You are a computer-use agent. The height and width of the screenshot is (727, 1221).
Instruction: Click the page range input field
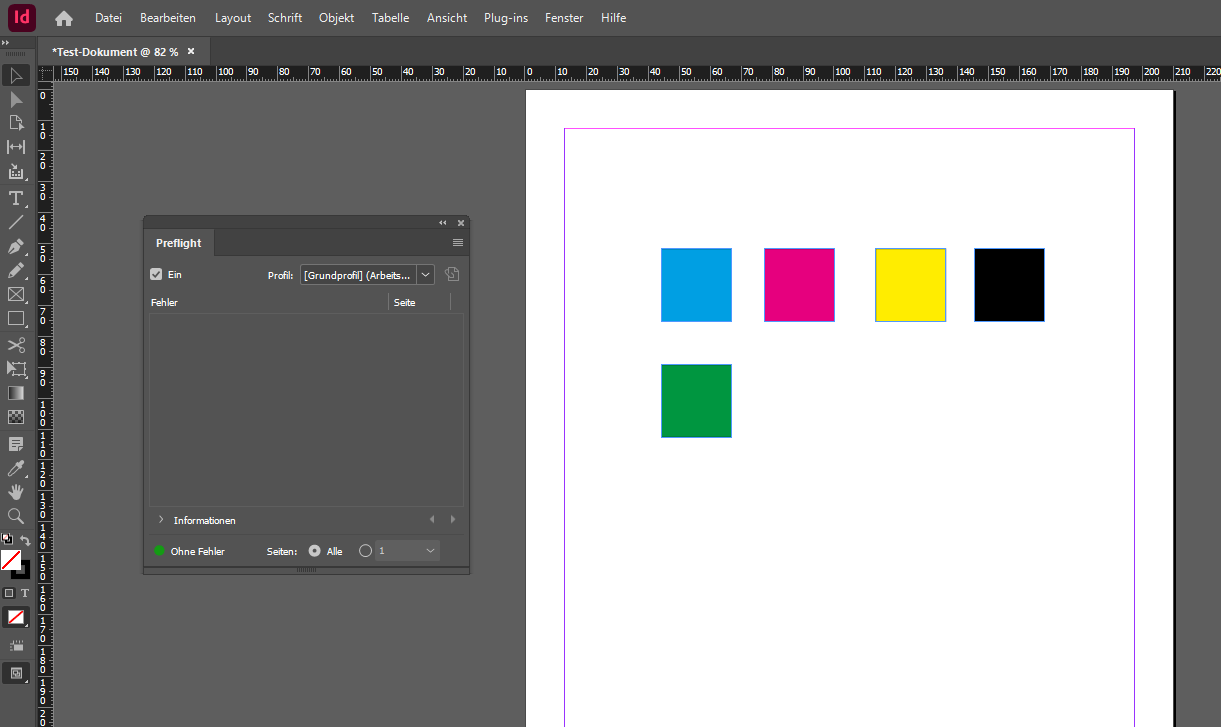(398, 551)
